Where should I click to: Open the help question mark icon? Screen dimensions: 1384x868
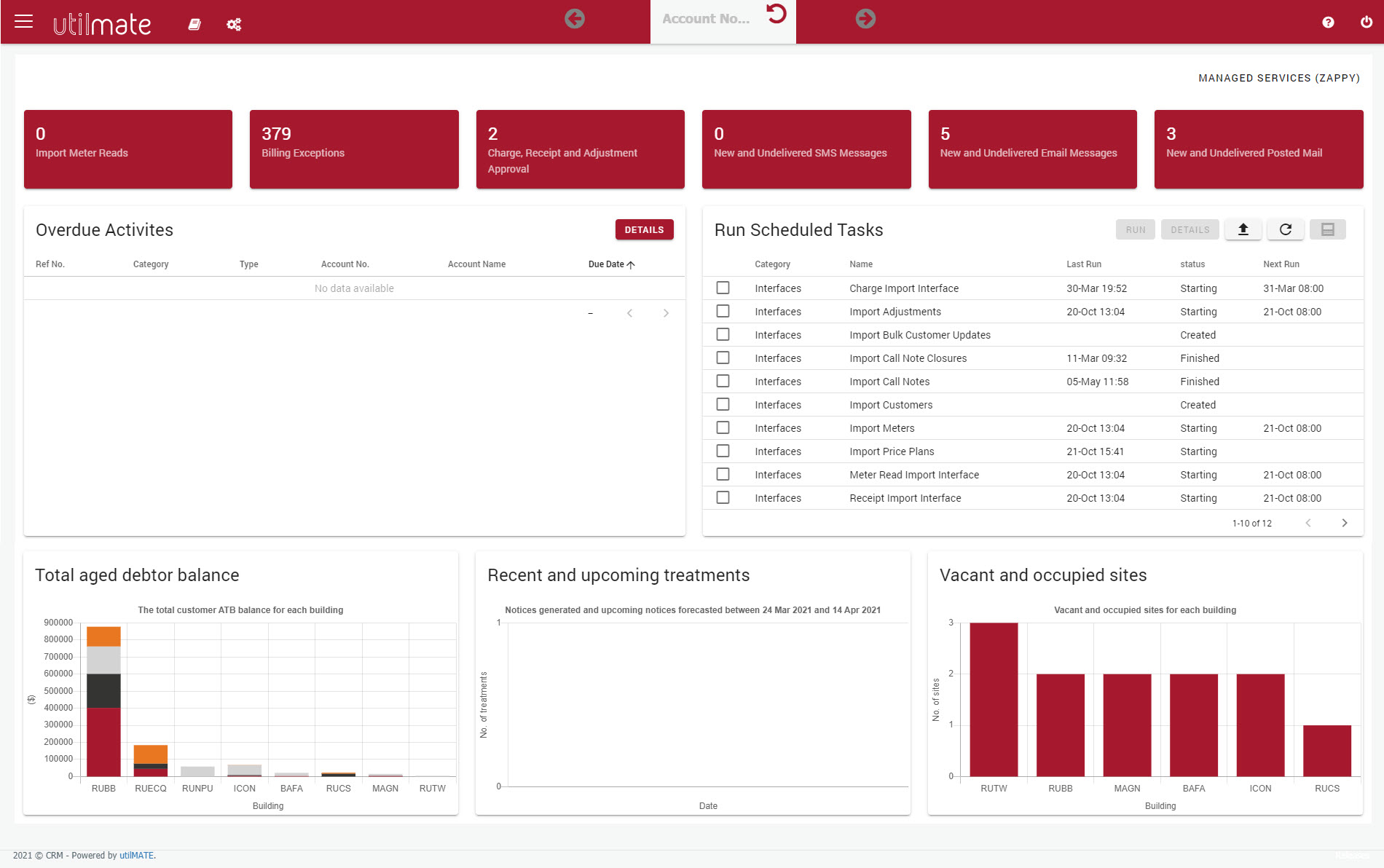pyautogui.click(x=1328, y=23)
